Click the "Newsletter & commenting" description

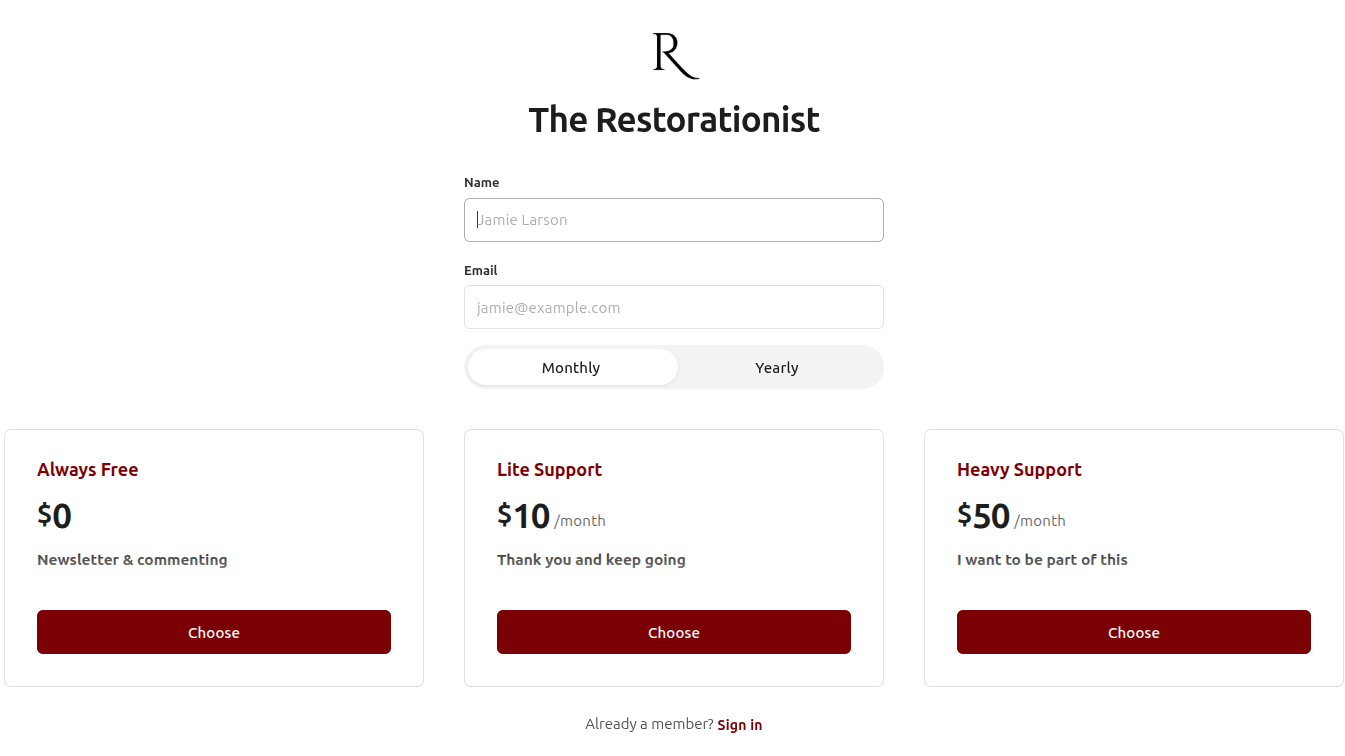[132, 560]
